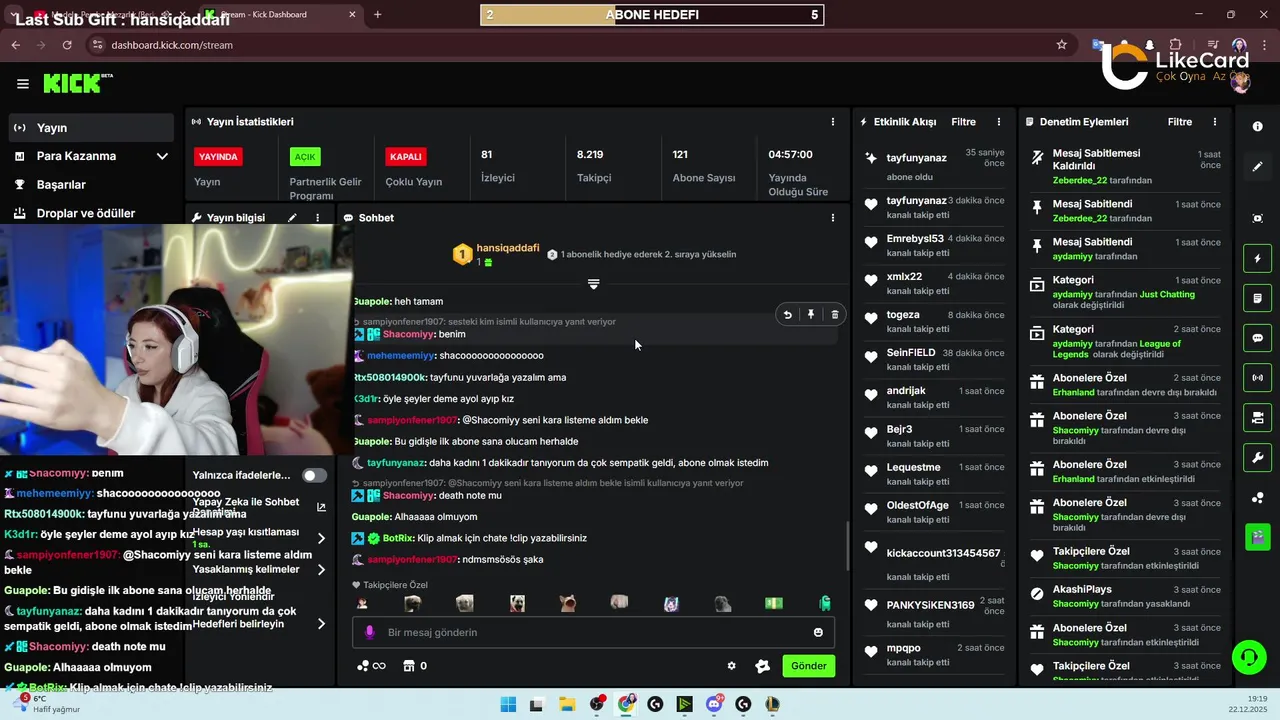Open the Yayın İstatistikleri three-dot menu
Screen dimensions: 1280x720
(833, 122)
